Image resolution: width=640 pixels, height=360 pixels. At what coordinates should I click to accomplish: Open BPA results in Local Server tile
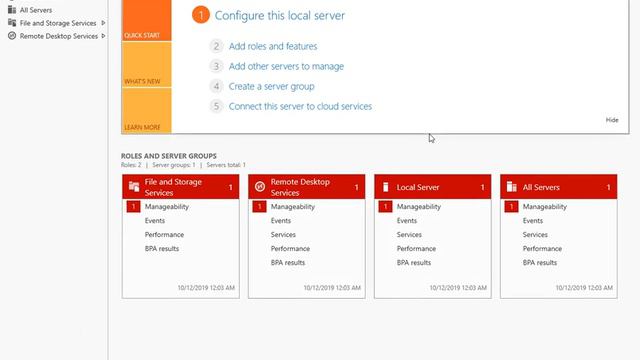coord(414,263)
